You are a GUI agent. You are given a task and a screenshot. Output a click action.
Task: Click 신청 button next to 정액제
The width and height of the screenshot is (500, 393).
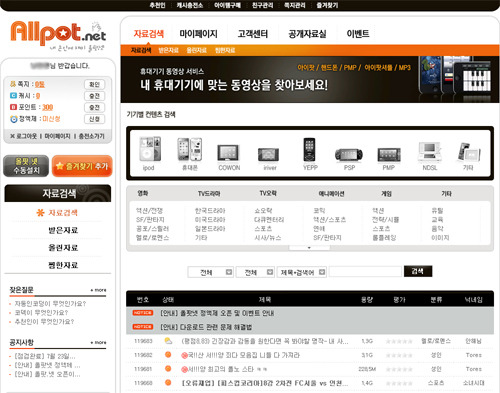point(94,119)
